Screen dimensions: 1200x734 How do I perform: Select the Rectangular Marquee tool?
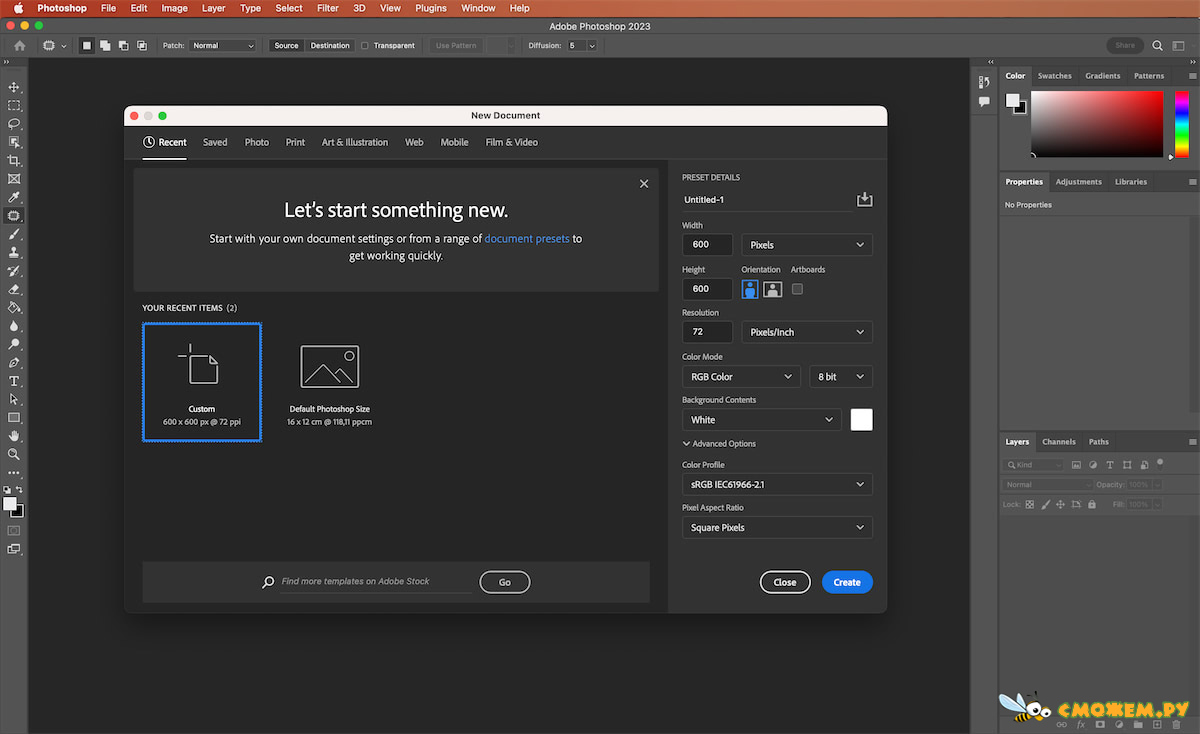(x=14, y=106)
